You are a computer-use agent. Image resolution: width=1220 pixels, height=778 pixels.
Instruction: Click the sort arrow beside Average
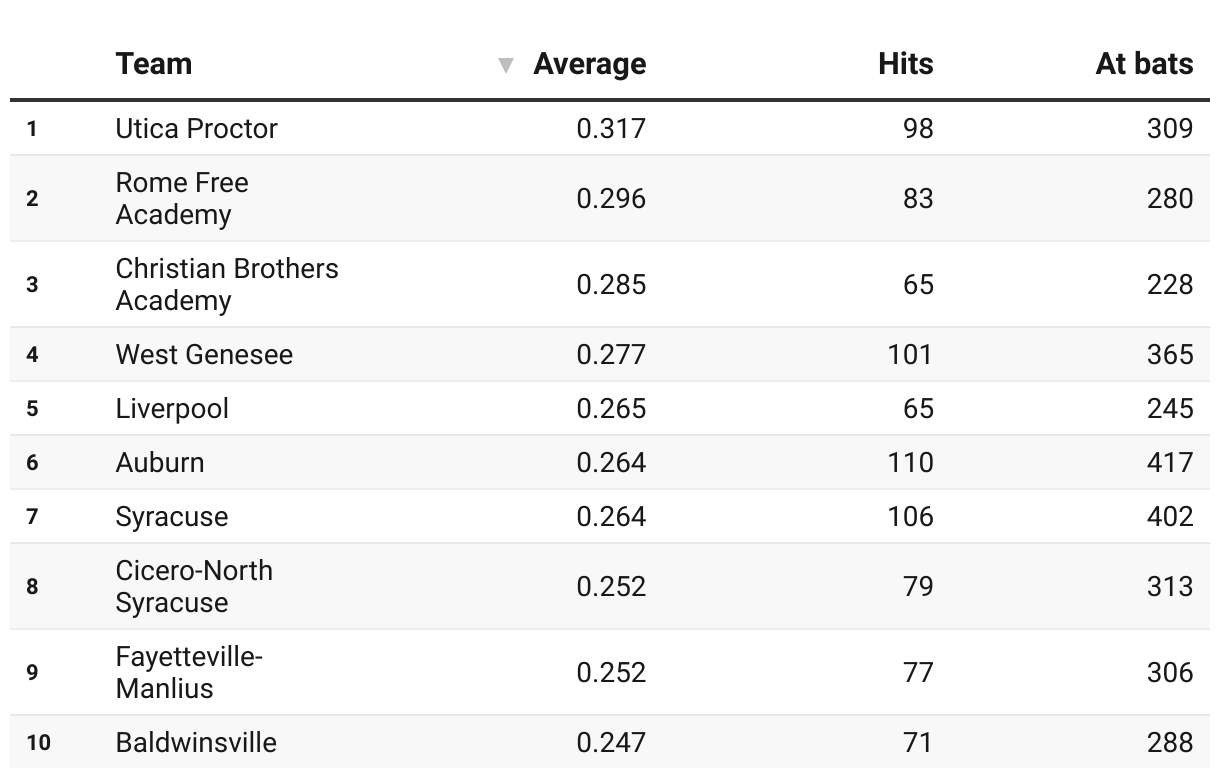[x=506, y=66]
